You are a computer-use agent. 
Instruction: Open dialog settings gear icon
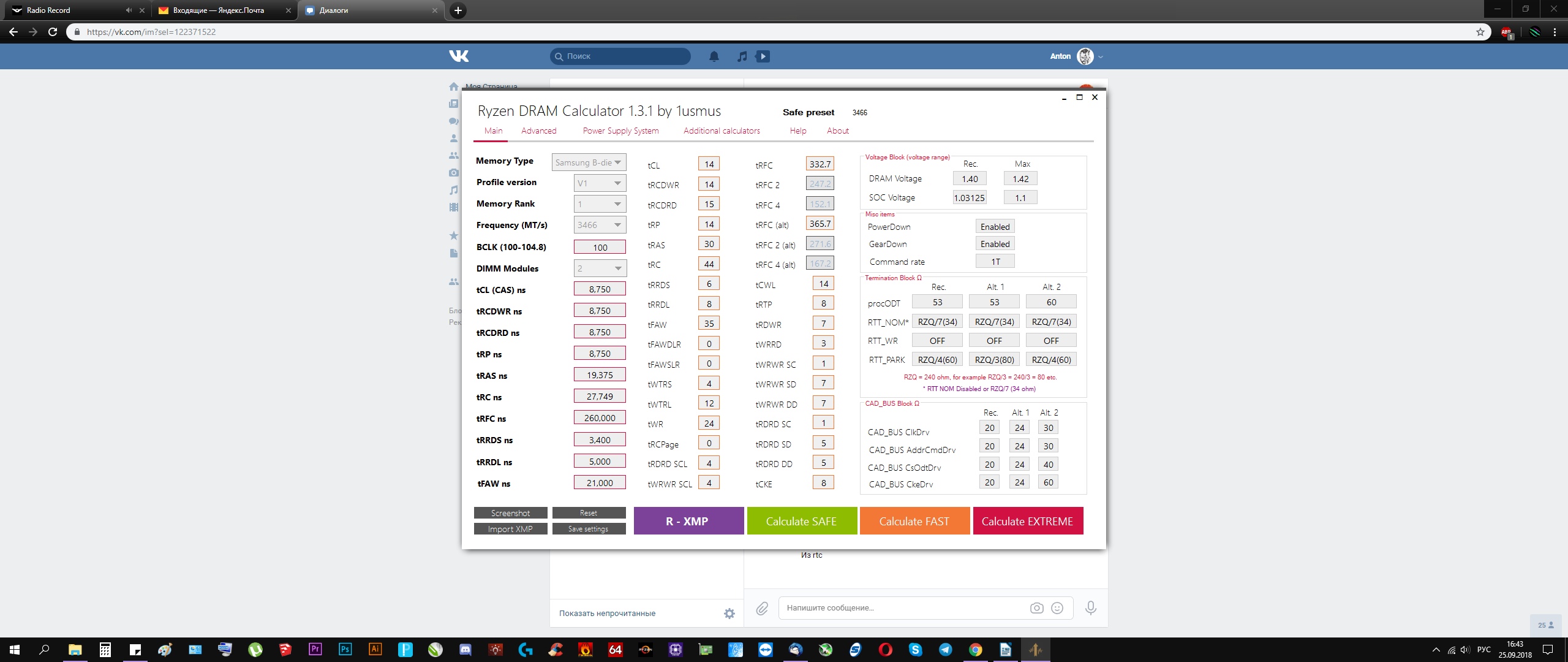(x=729, y=614)
